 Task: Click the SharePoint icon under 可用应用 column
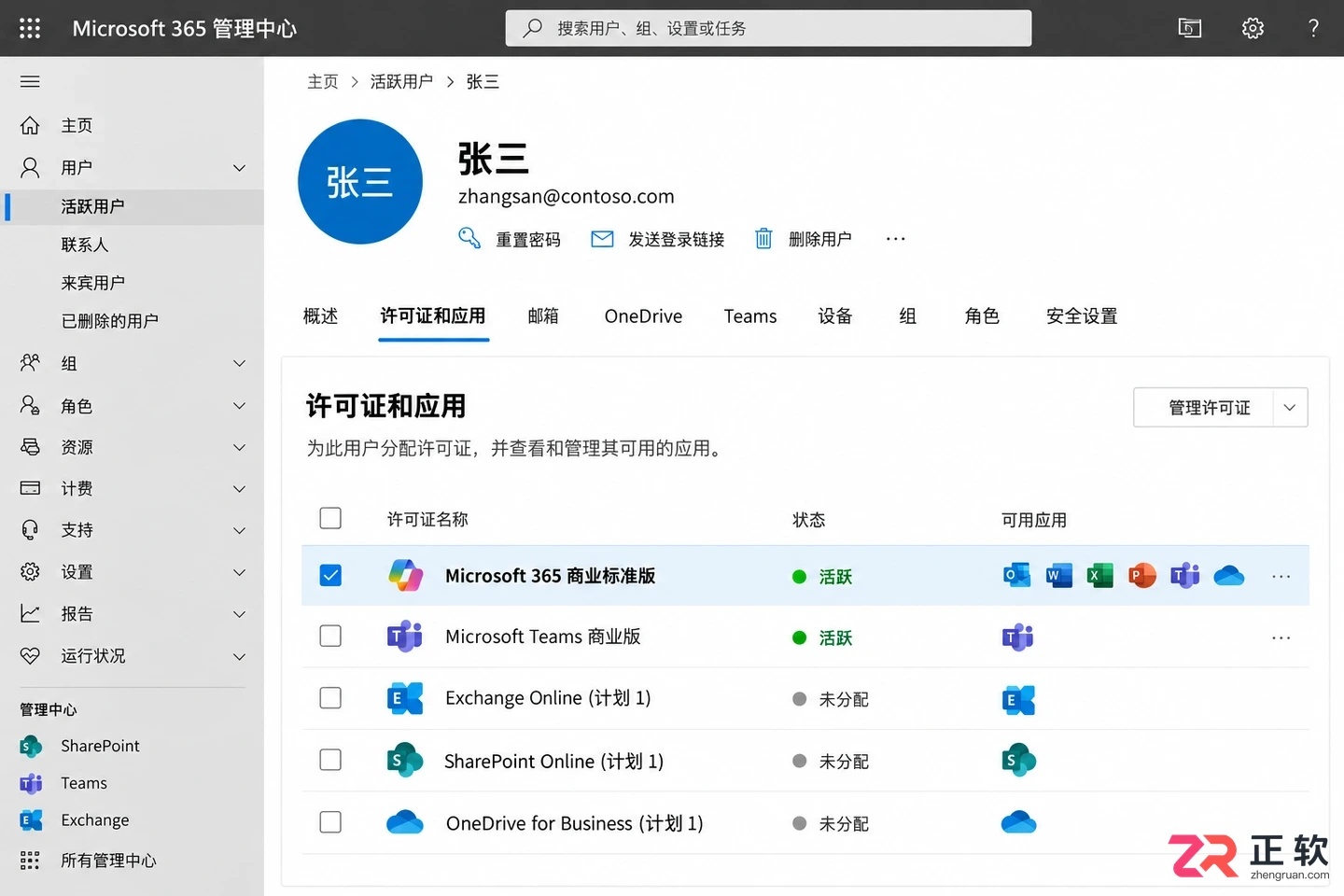1018,761
